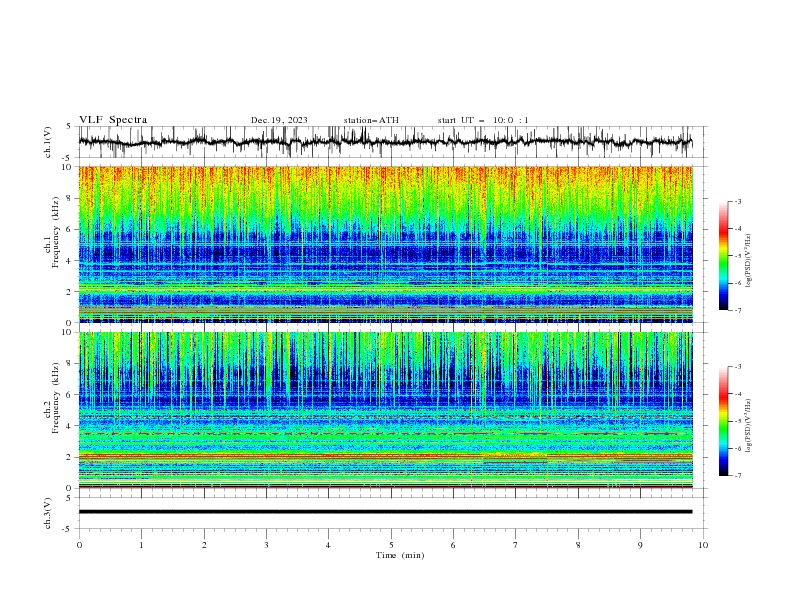Click the -7 label on ch.2 color bar
The height and width of the screenshot is (612, 792).
[x=738, y=476]
